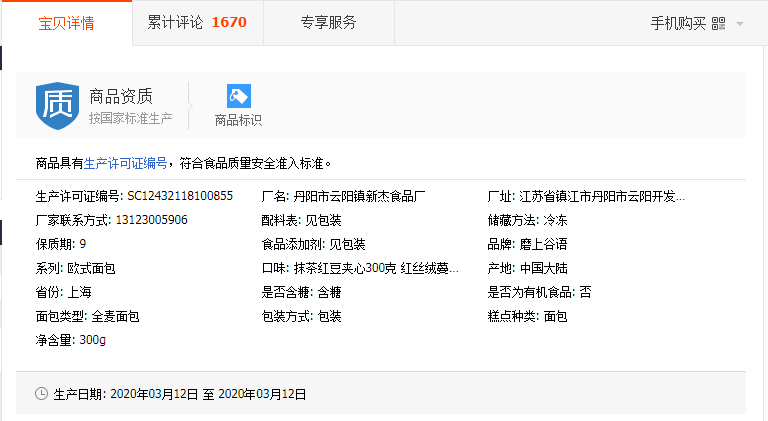Screen dimensions: 768x421
Task: Click 手机购买 text
Action: 678,23
